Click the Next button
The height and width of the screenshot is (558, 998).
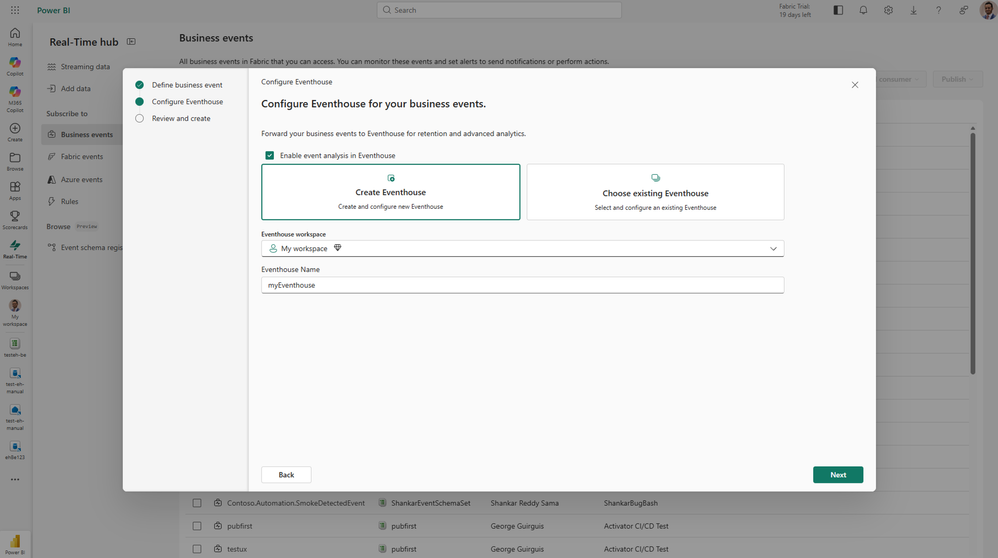click(x=838, y=475)
